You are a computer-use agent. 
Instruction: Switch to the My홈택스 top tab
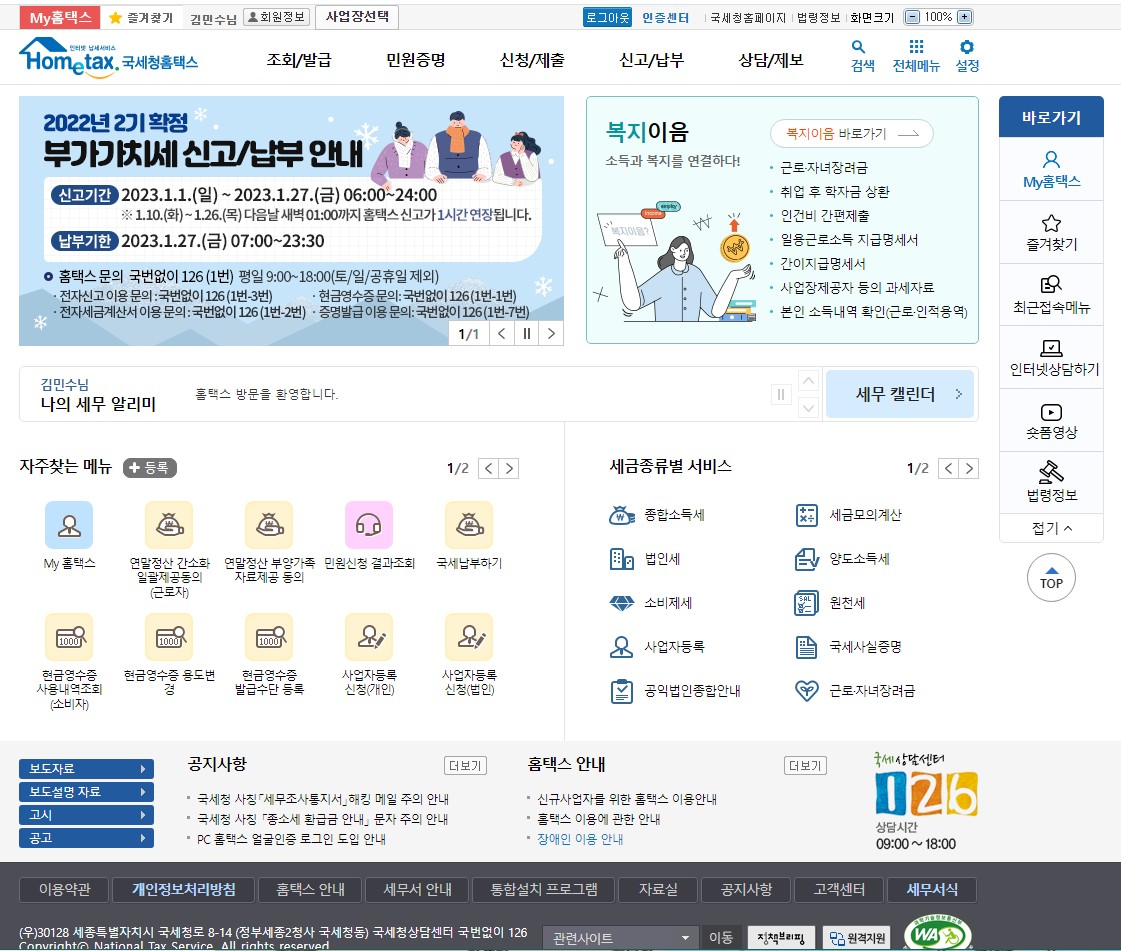point(60,18)
